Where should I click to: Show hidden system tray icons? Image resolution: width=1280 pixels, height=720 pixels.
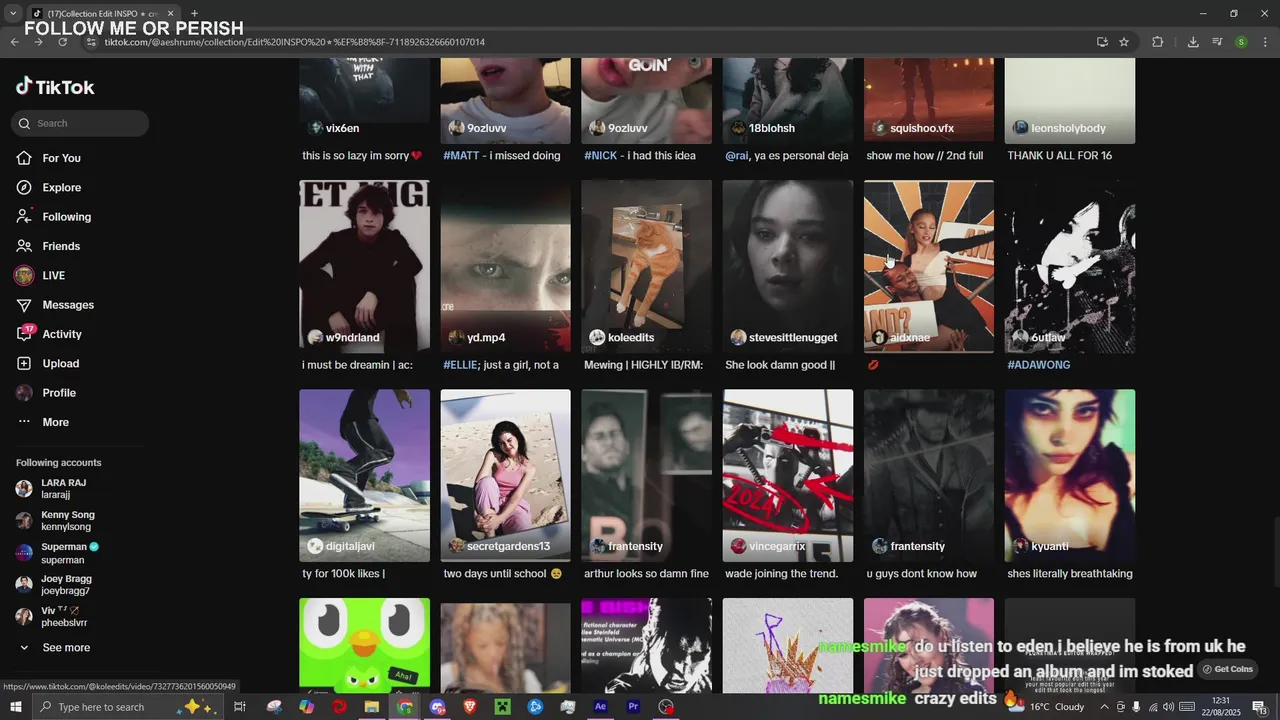[1104, 707]
